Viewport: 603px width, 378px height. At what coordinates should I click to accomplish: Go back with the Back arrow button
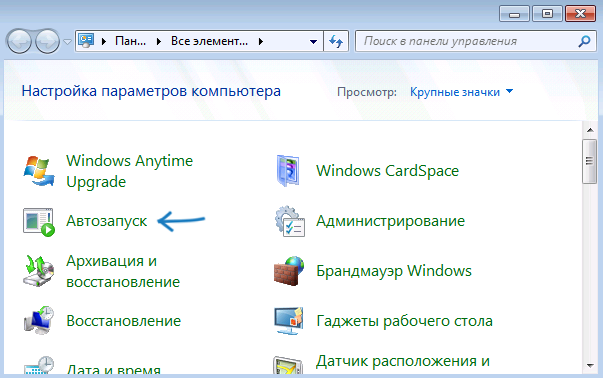tap(19, 41)
